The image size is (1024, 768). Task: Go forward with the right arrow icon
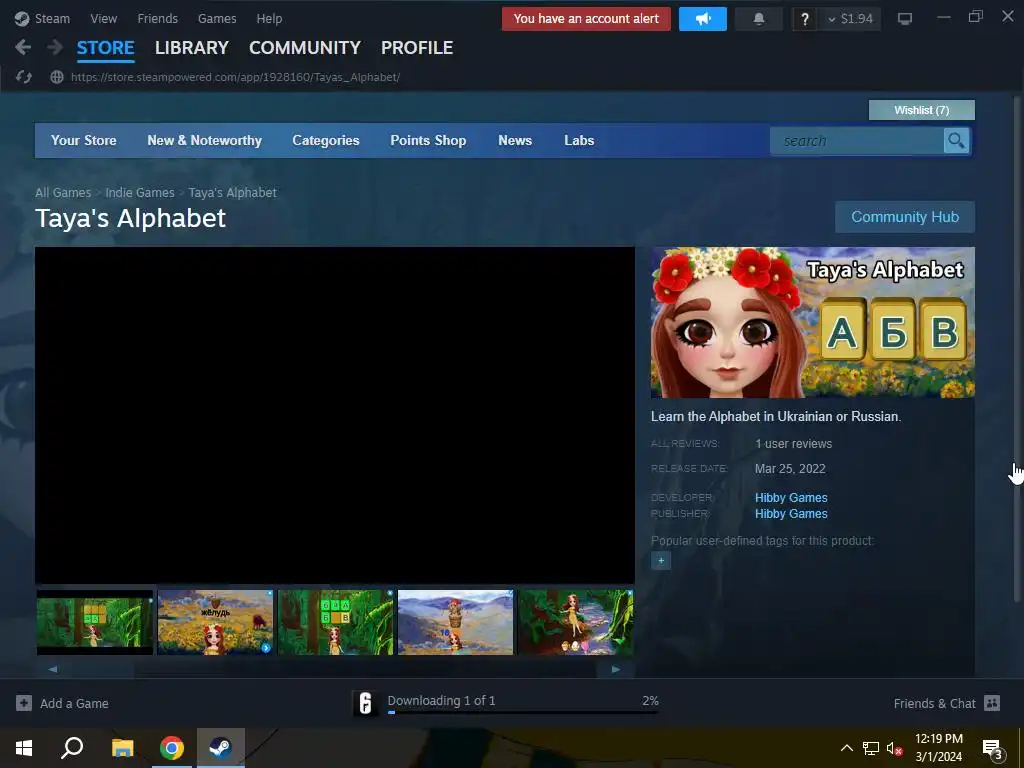[55, 47]
